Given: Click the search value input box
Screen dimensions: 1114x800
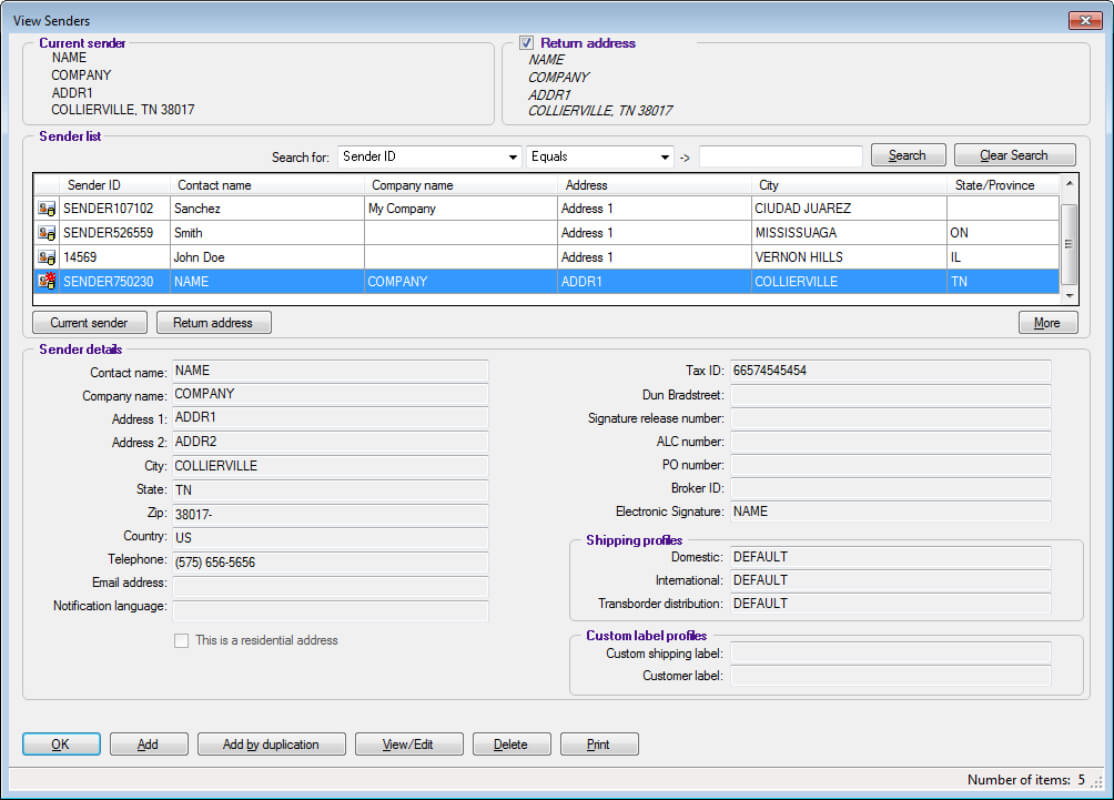Looking at the screenshot, I should [x=780, y=156].
